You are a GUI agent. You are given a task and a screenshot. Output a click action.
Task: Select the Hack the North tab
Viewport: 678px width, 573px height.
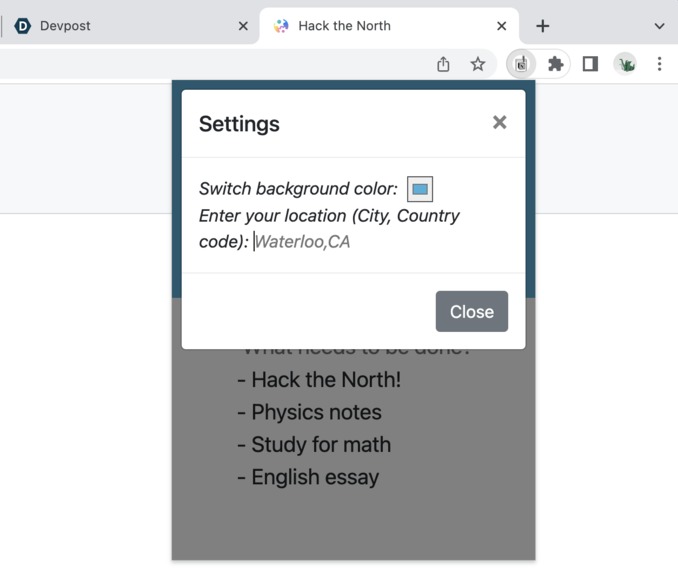(x=389, y=26)
